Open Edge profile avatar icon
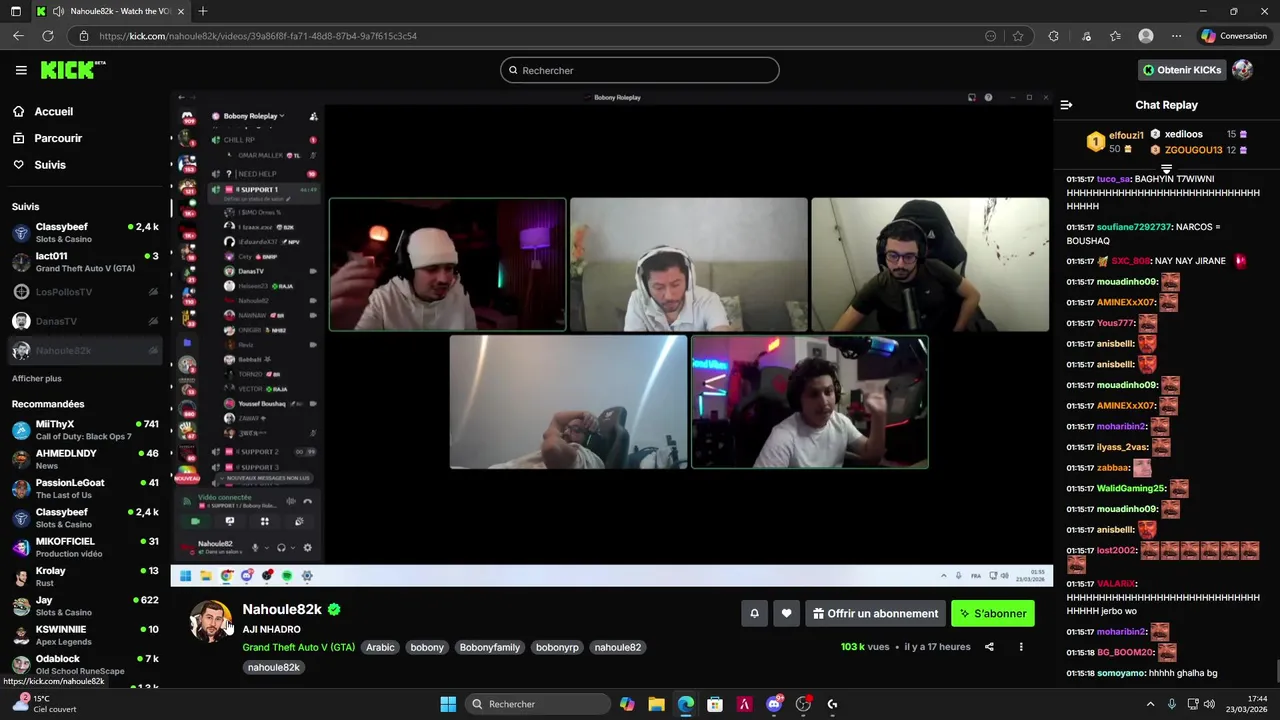Image resolution: width=1280 pixels, height=720 pixels. click(x=1146, y=36)
